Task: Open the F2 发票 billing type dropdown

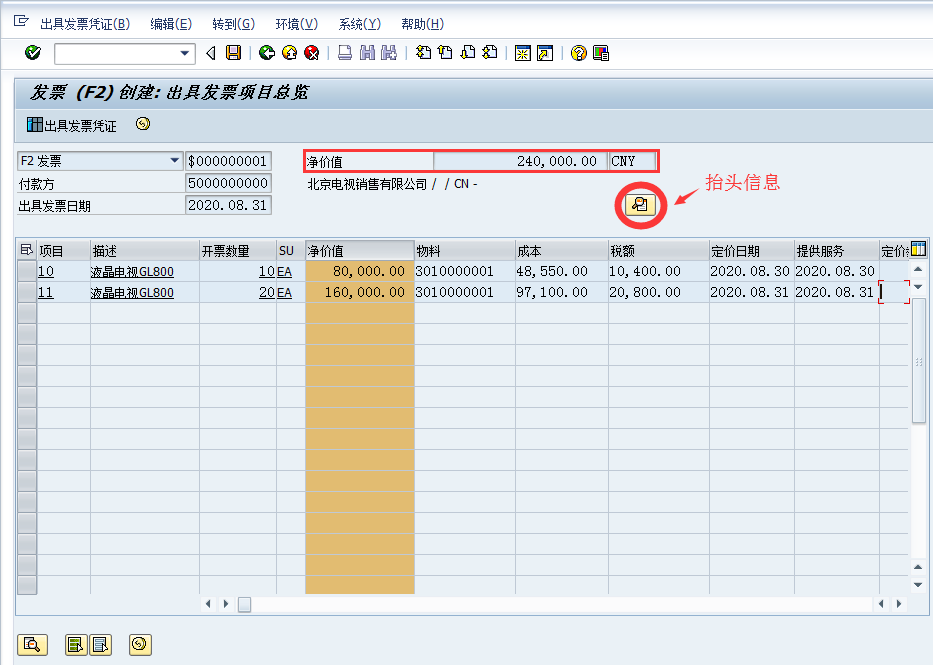Action: tap(172, 160)
